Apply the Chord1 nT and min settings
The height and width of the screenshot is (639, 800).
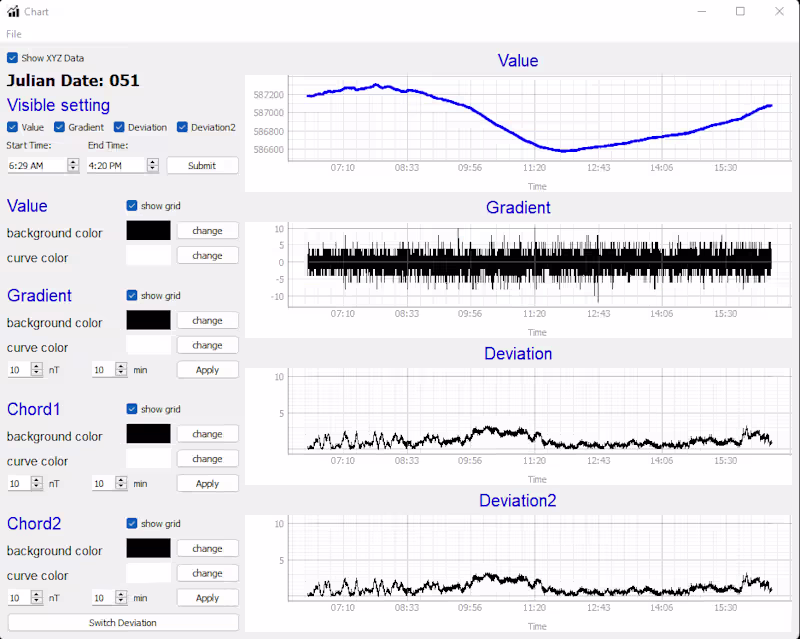click(x=208, y=483)
